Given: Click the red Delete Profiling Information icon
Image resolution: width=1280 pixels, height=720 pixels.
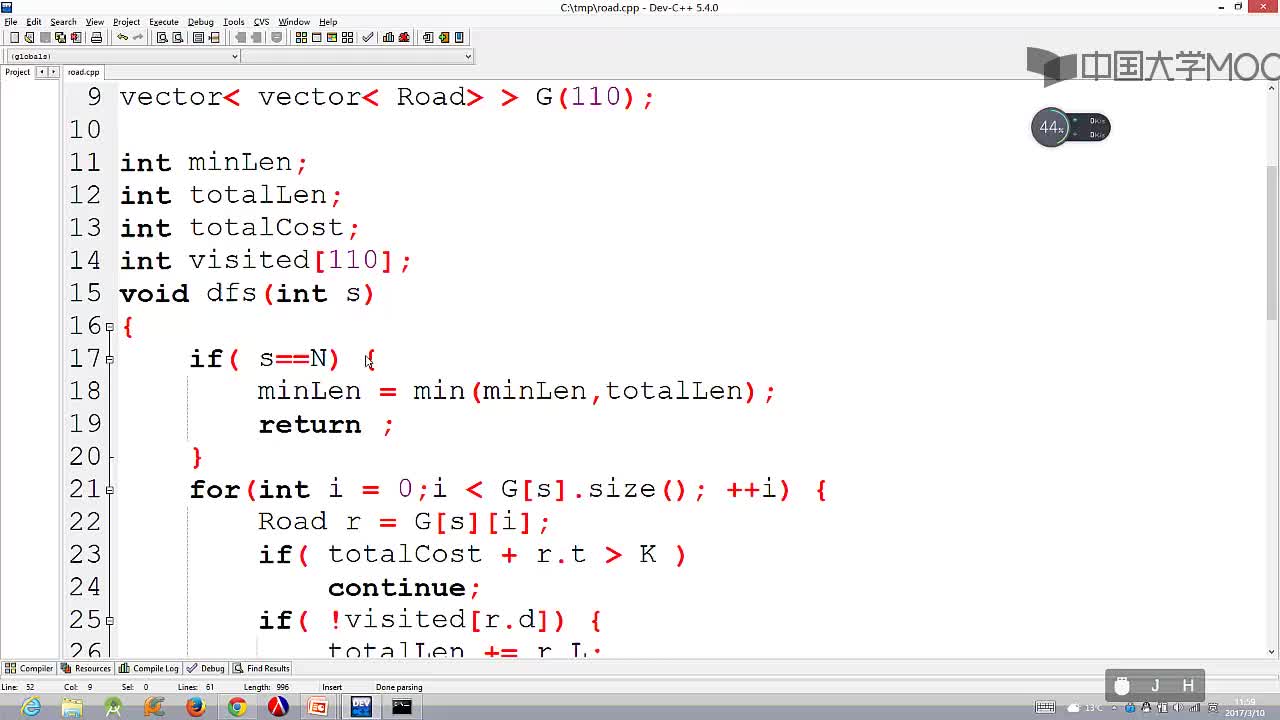Looking at the screenshot, I should (404, 38).
